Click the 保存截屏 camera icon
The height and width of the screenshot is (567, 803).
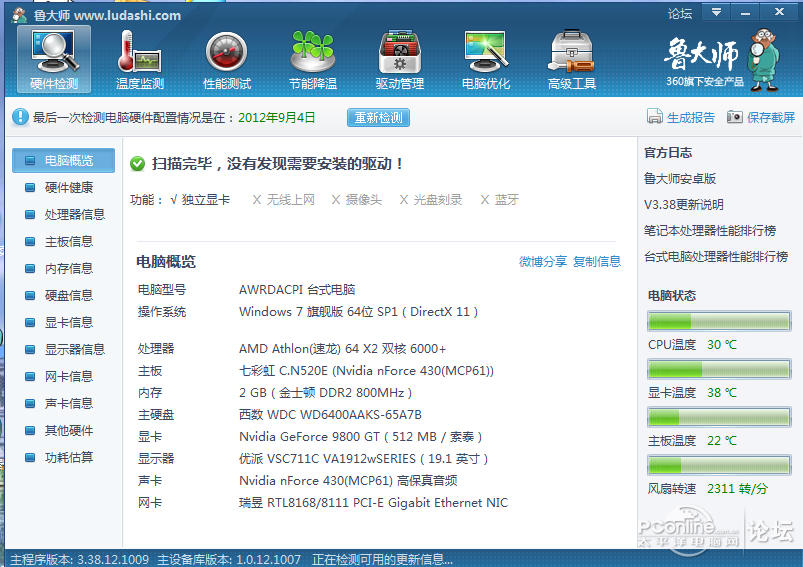(734, 117)
